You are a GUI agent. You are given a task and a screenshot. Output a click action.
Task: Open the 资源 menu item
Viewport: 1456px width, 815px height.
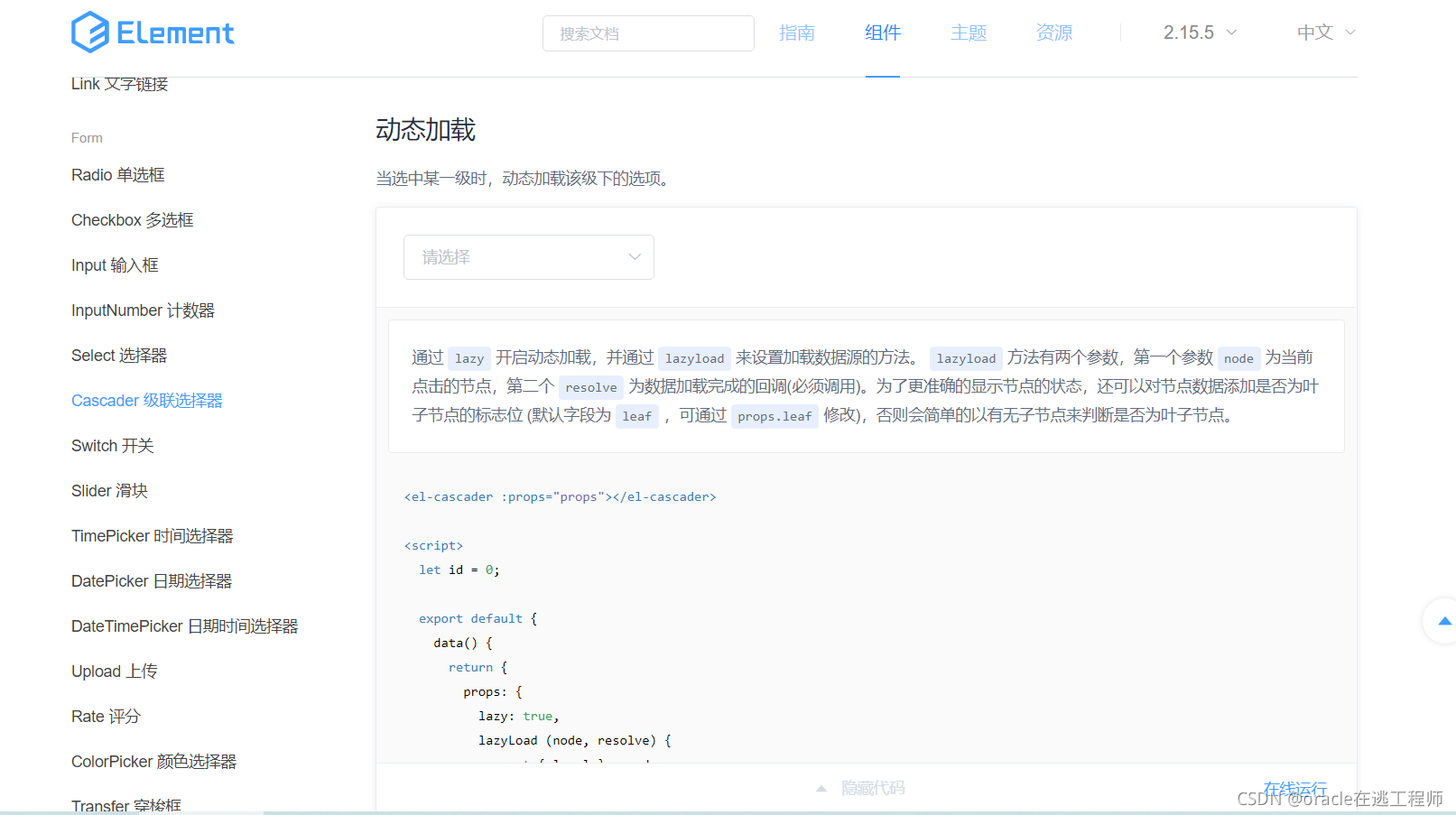(1053, 32)
